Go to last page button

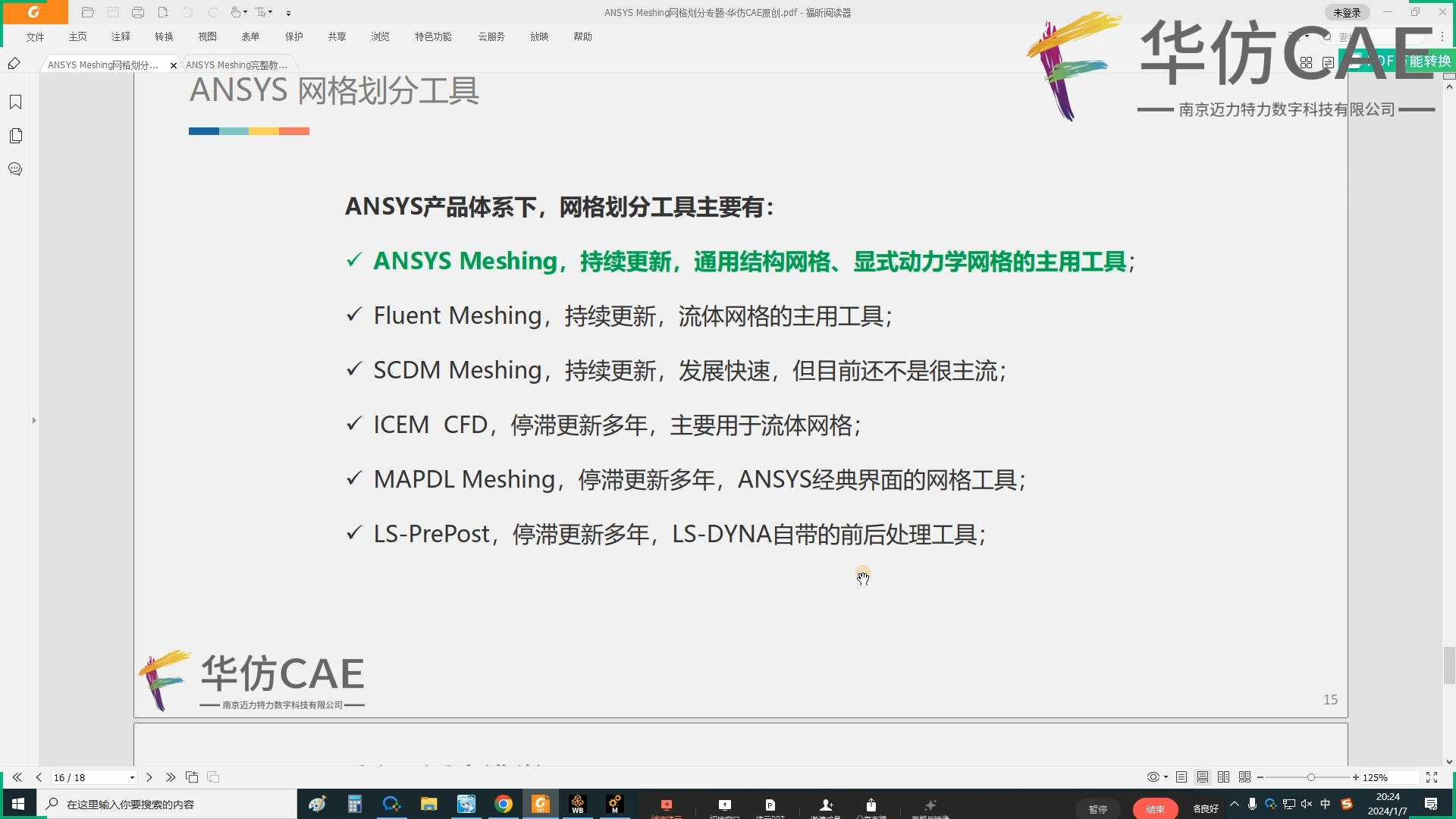[171, 777]
